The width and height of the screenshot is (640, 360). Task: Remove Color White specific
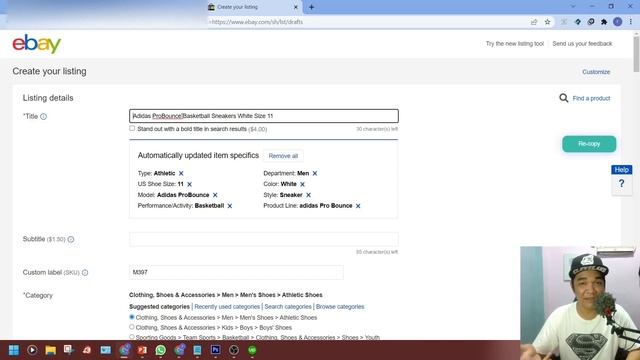click(x=302, y=184)
